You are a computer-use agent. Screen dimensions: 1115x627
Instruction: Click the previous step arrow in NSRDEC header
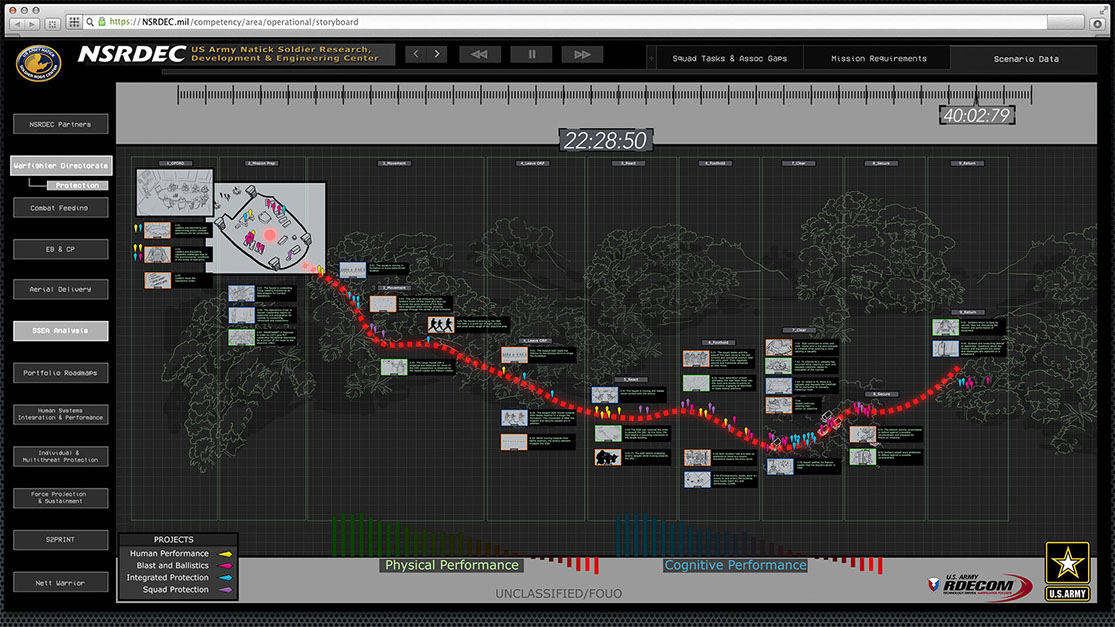pos(415,55)
